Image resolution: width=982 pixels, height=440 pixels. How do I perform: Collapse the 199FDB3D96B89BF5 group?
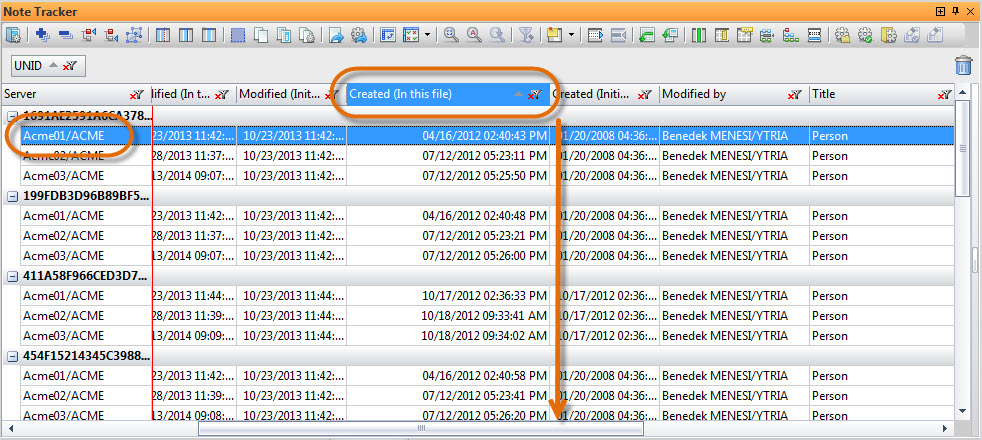point(13,196)
